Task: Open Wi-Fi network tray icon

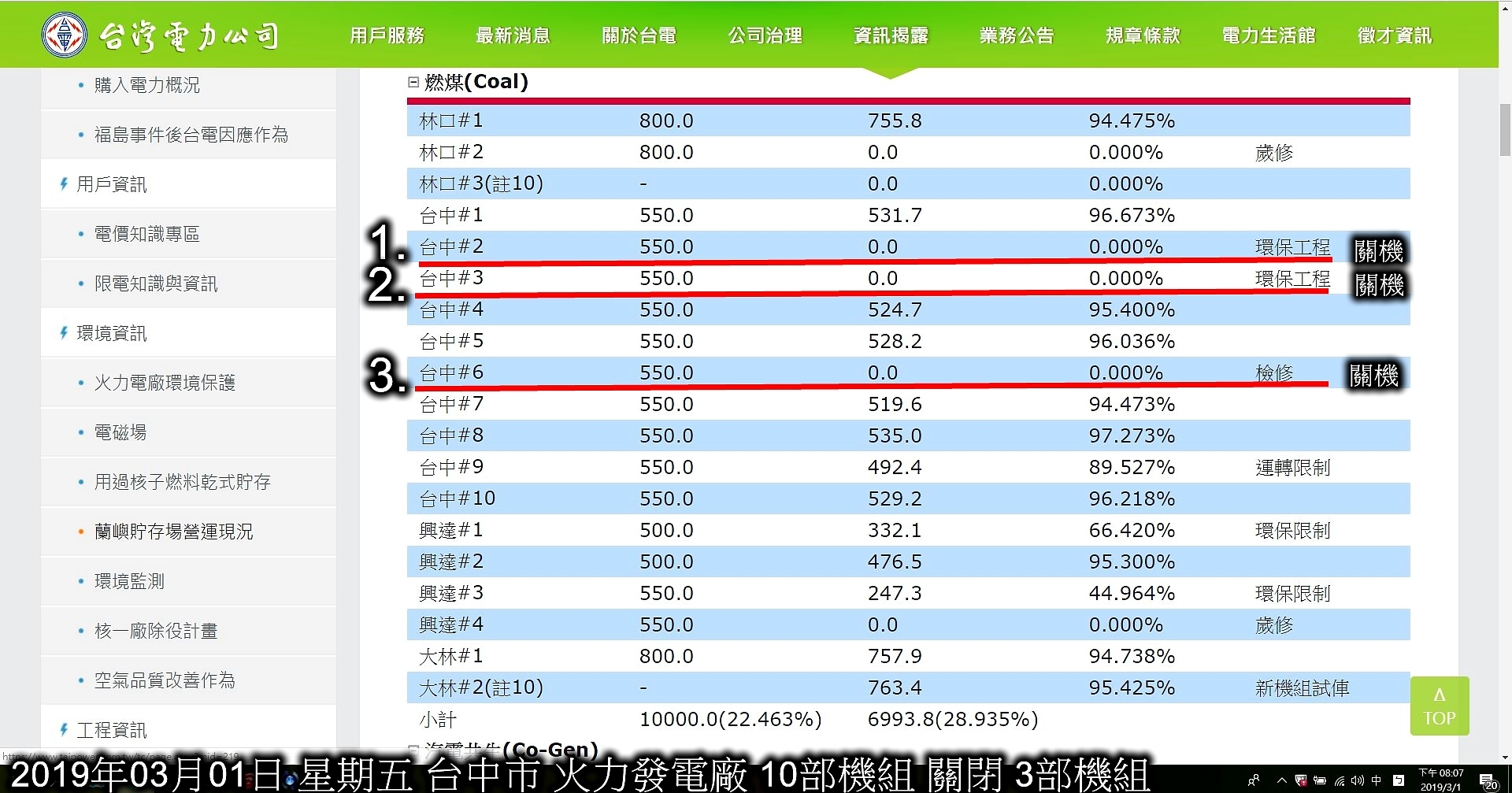Action: 1340,780
